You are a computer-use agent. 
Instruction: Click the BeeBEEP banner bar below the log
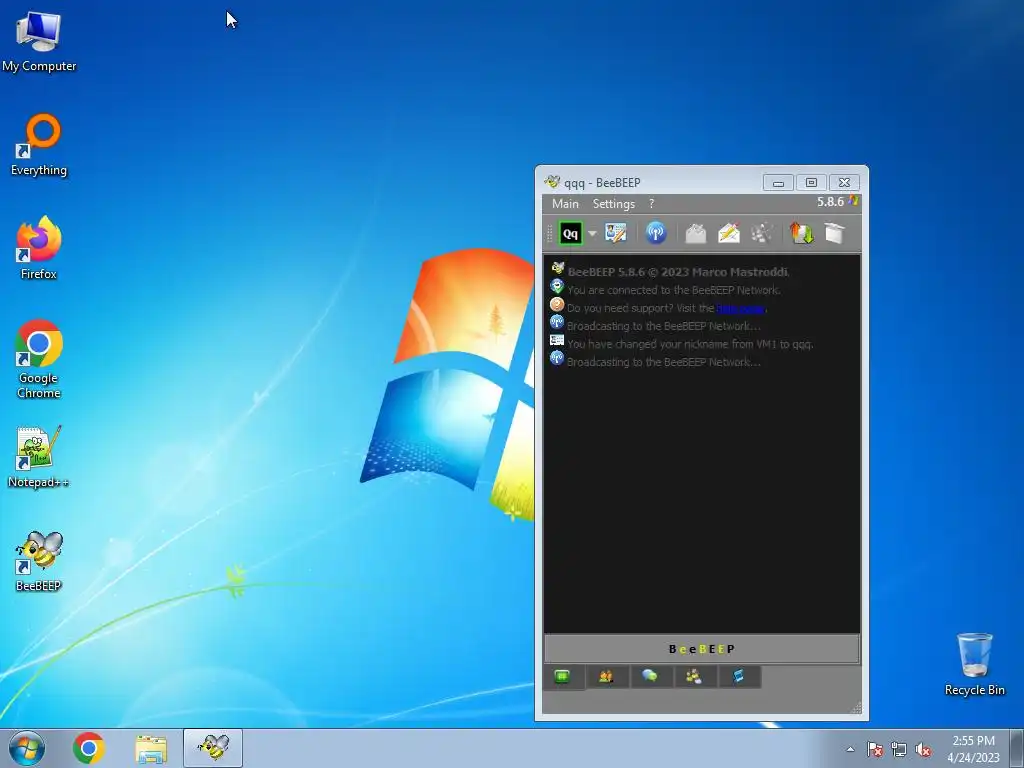[x=701, y=648]
